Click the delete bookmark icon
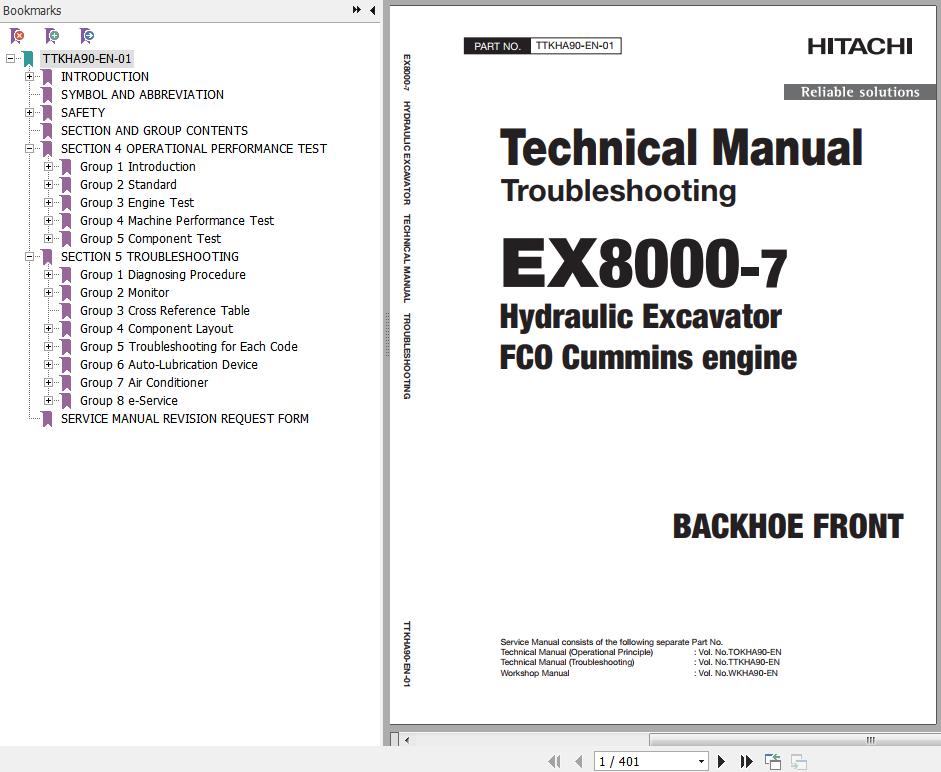 click(17, 36)
